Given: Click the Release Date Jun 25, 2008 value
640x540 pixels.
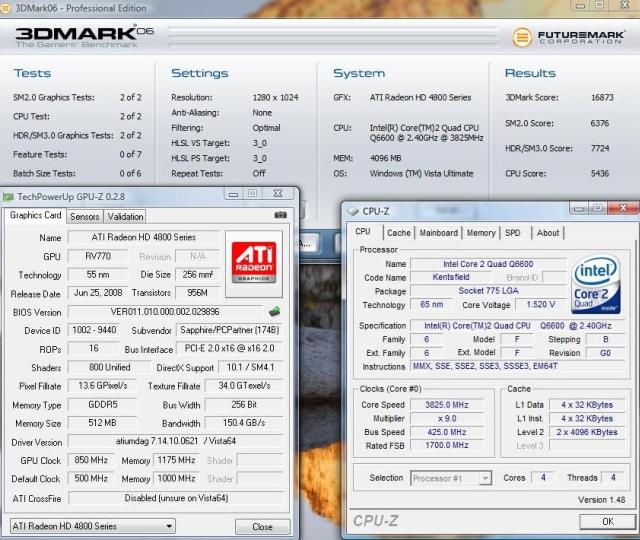Looking at the screenshot, I should click(x=98, y=293).
